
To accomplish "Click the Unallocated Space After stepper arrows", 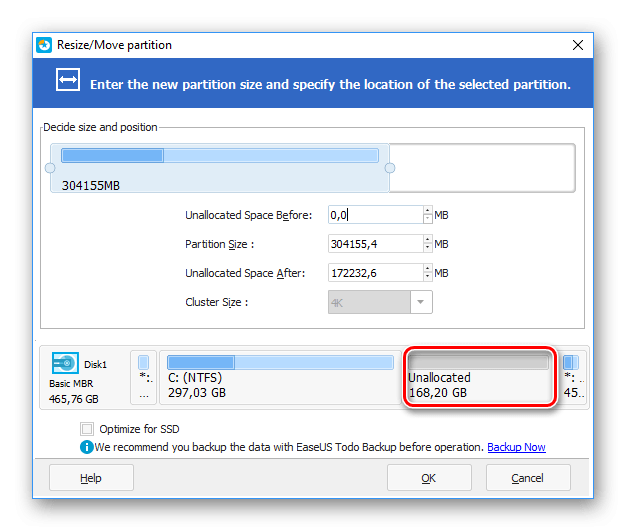I will pyautogui.click(x=428, y=273).
